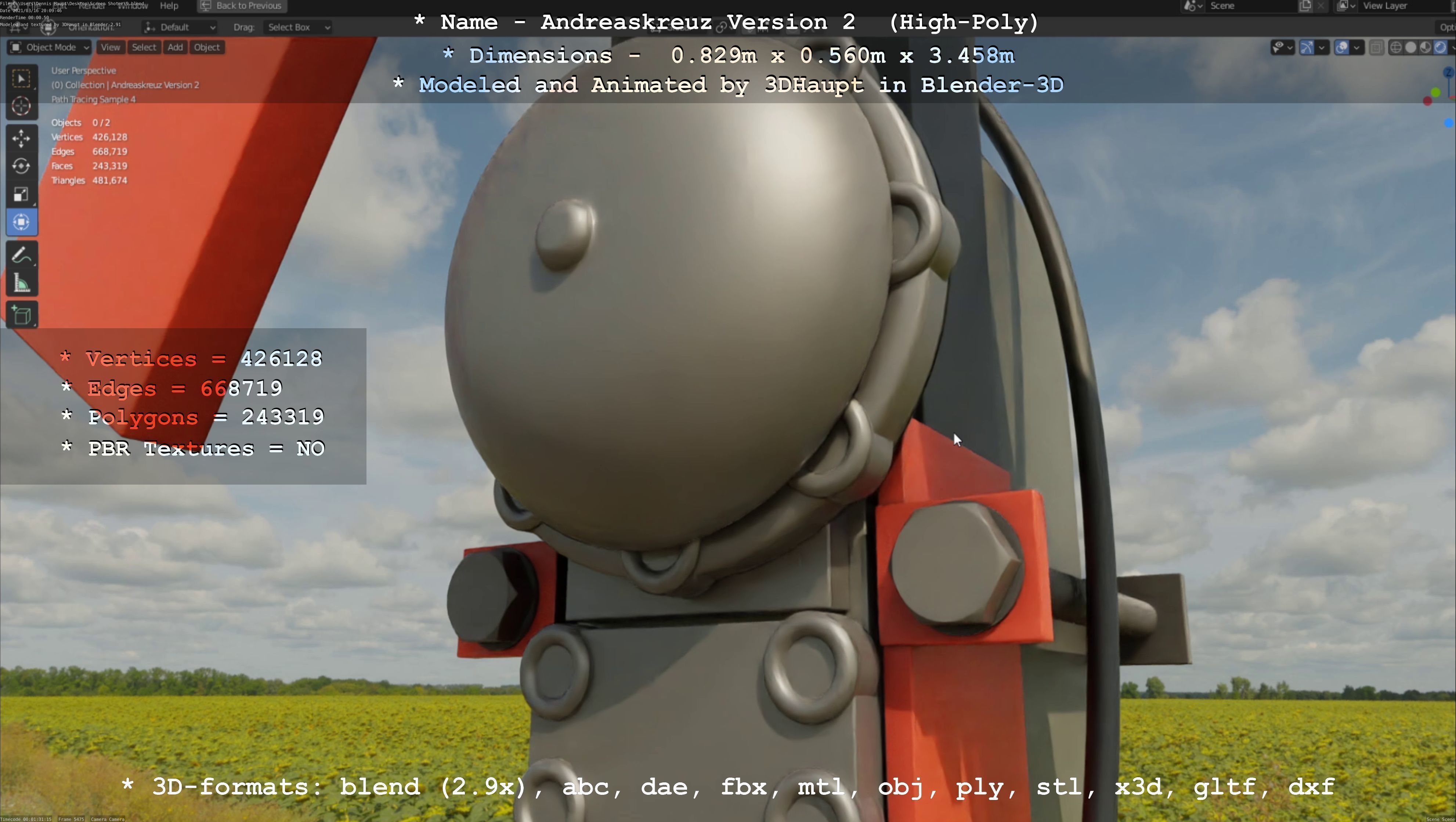
Task: Click the scene browse icon
Action: pos(1193,6)
